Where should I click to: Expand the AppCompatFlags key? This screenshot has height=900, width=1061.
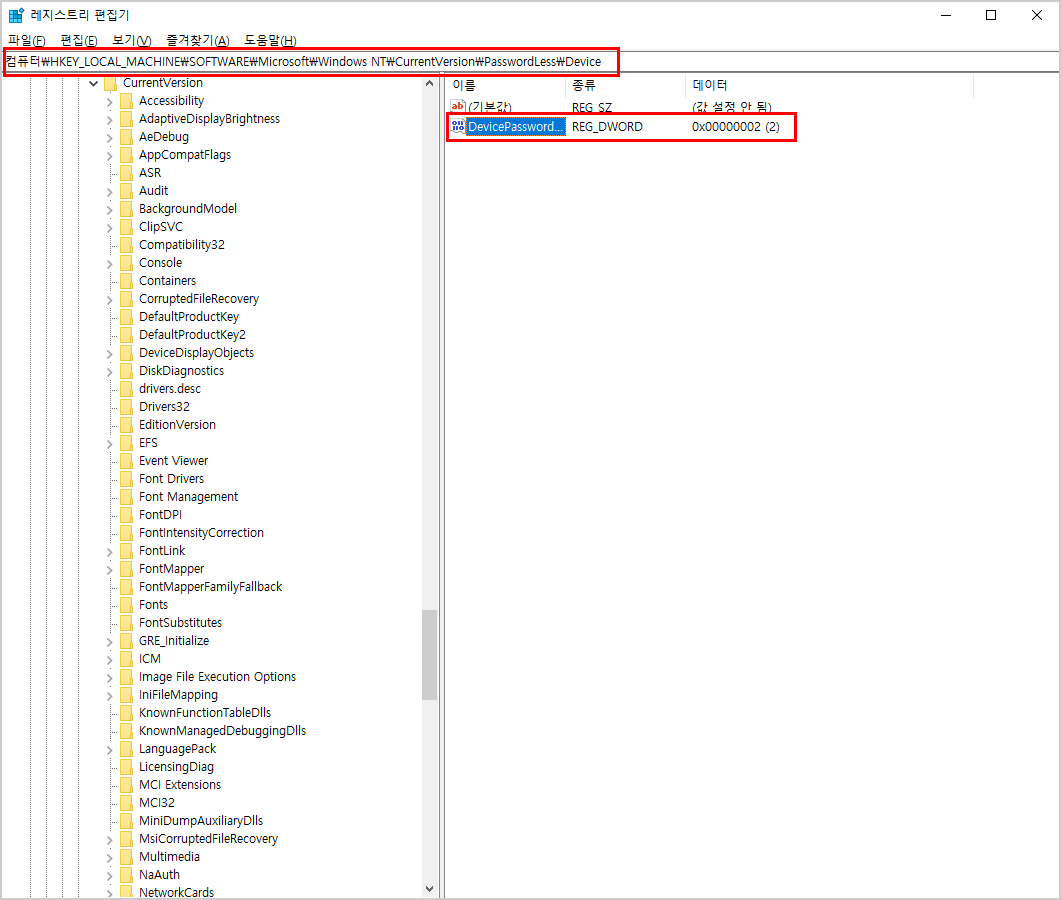[110, 156]
